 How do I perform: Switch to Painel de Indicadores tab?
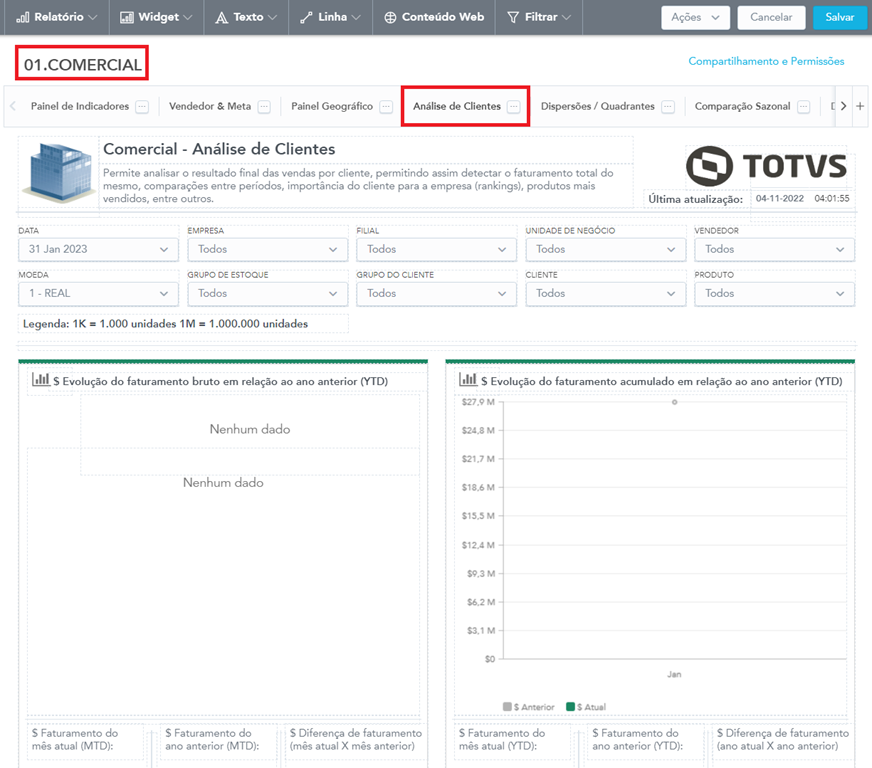pyautogui.click(x=80, y=106)
